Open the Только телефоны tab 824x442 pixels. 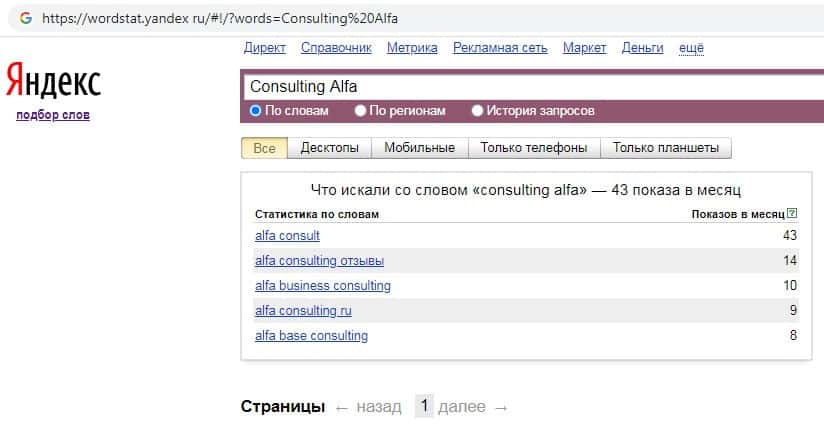tap(533, 148)
